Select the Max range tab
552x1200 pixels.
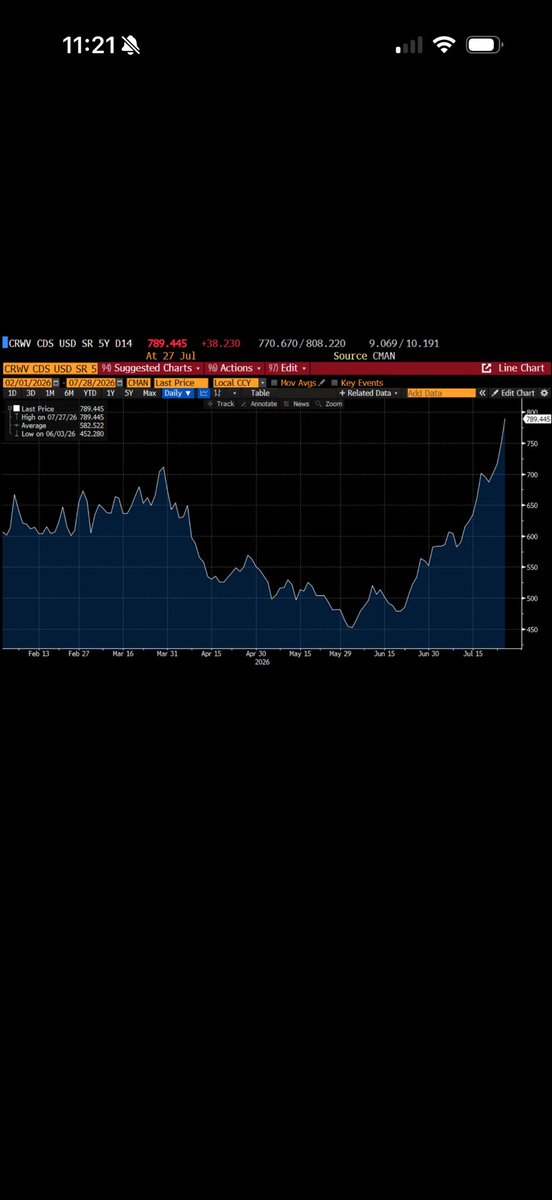tap(149, 393)
